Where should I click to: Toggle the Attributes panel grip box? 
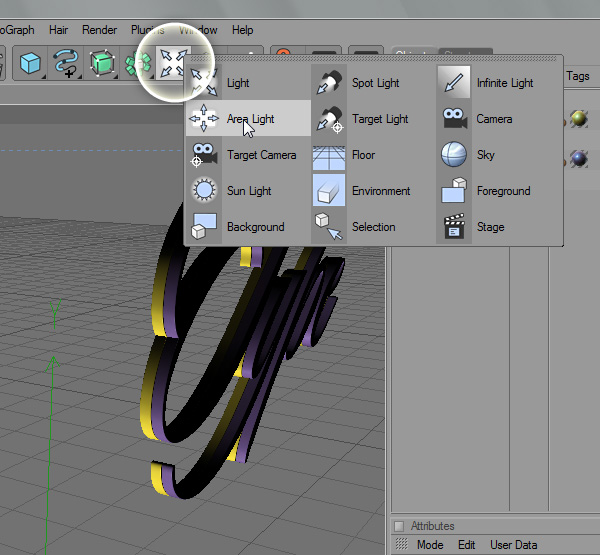point(400,526)
